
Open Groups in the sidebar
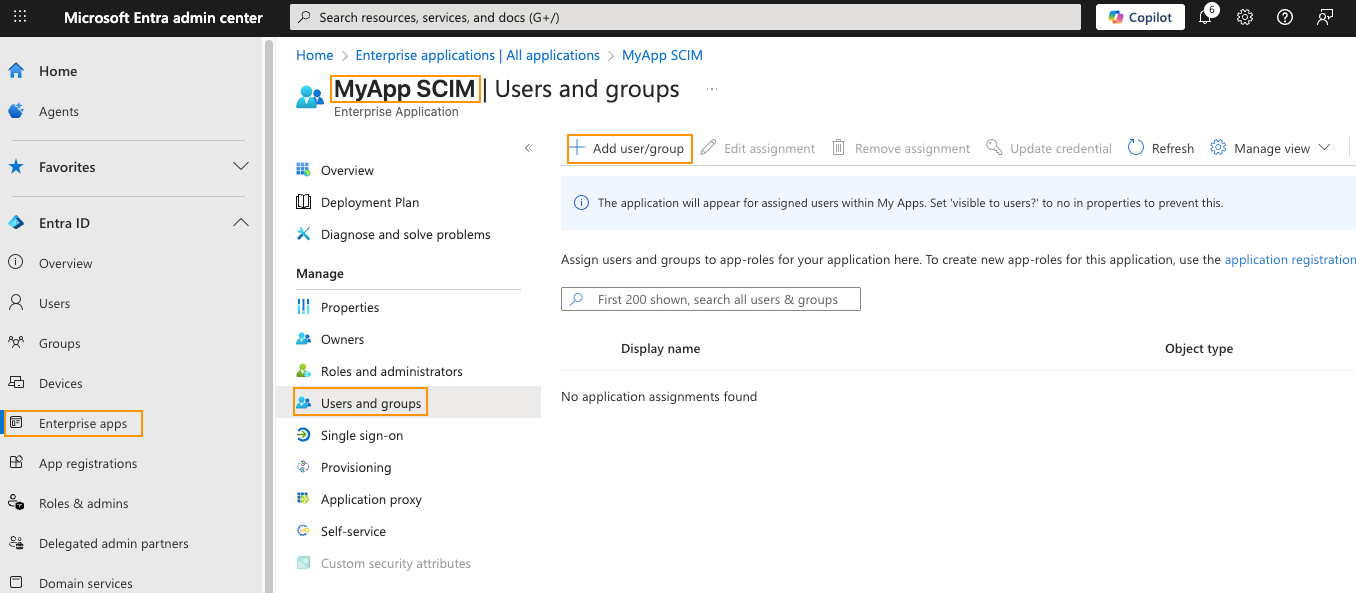pos(60,343)
